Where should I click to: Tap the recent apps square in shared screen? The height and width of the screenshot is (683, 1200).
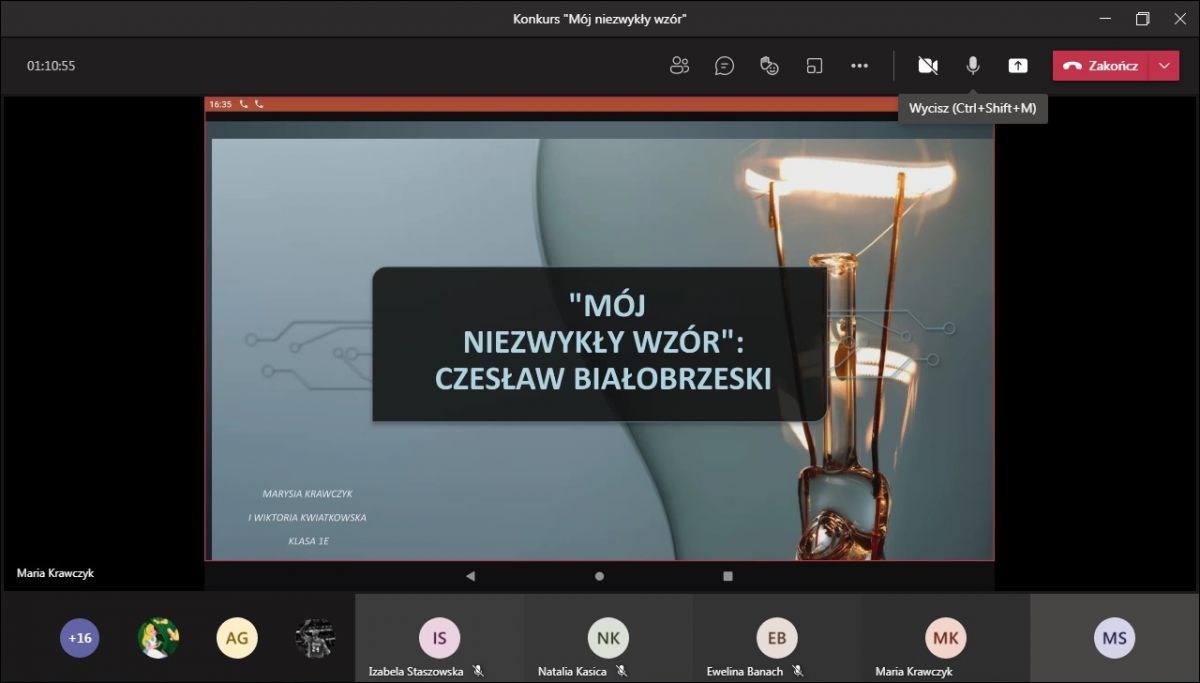click(728, 576)
